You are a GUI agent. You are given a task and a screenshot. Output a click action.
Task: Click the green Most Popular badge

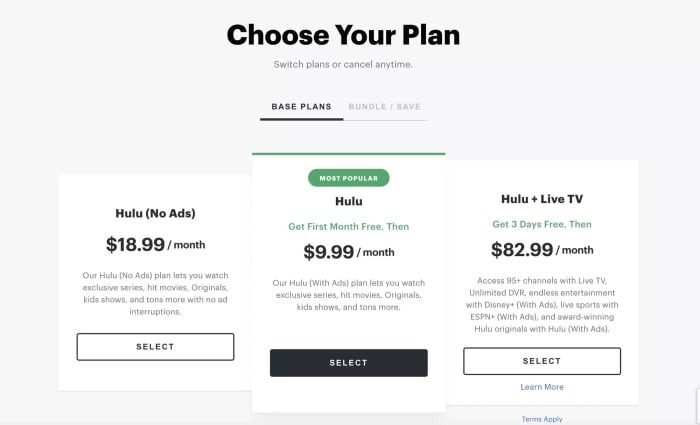click(348, 178)
